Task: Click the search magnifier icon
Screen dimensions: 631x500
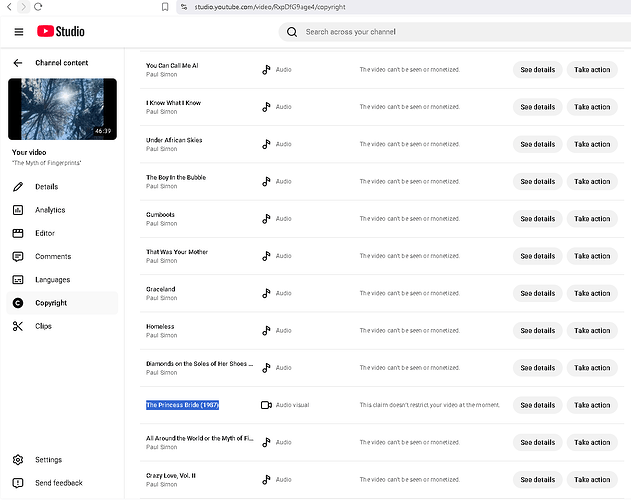Action: (292, 32)
